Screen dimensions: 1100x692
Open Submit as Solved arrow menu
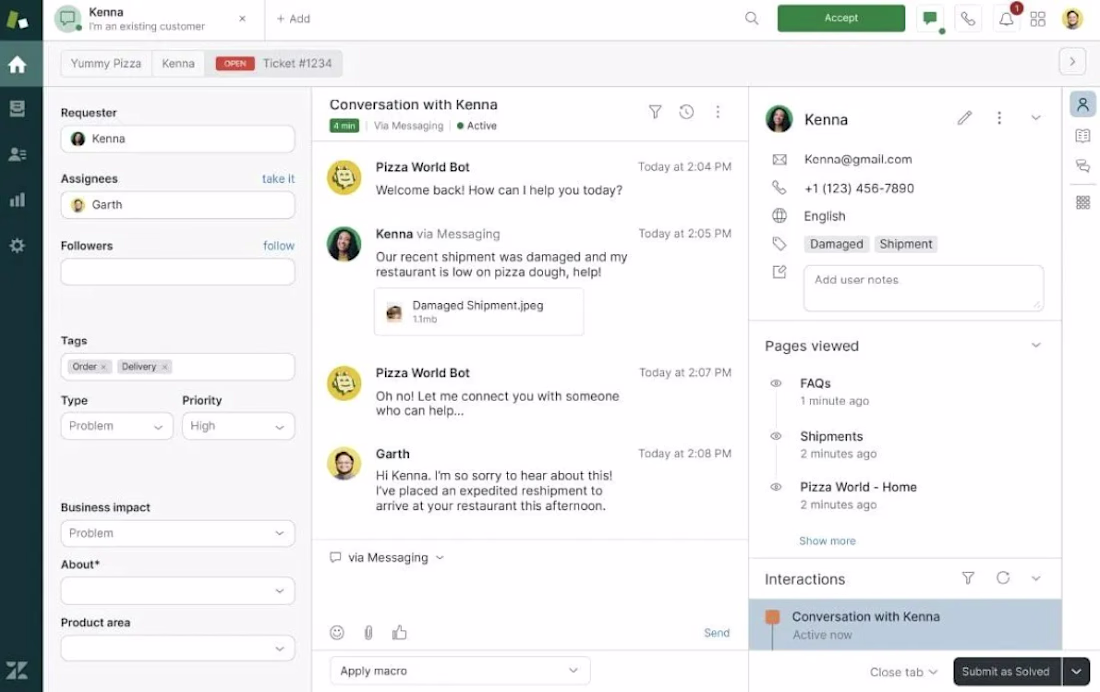(x=1076, y=672)
